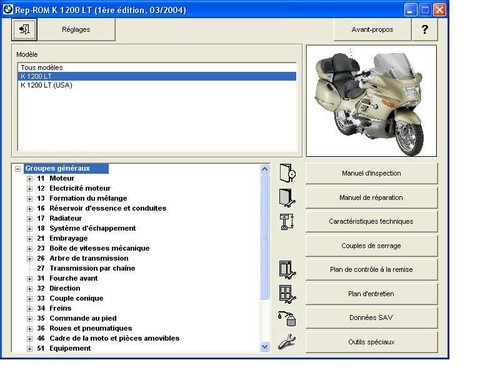This screenshot has width=500, height=375.
Task: Click the technical data piston icon
Action: (287, 222)
